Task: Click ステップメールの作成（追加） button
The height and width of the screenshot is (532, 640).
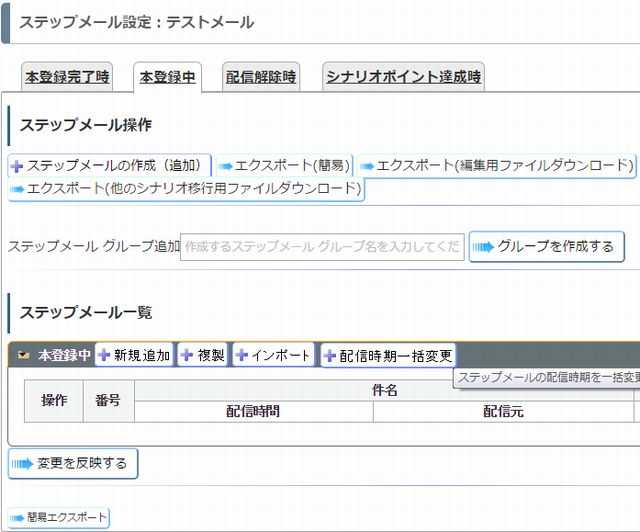Action: (x=109, y=166)
